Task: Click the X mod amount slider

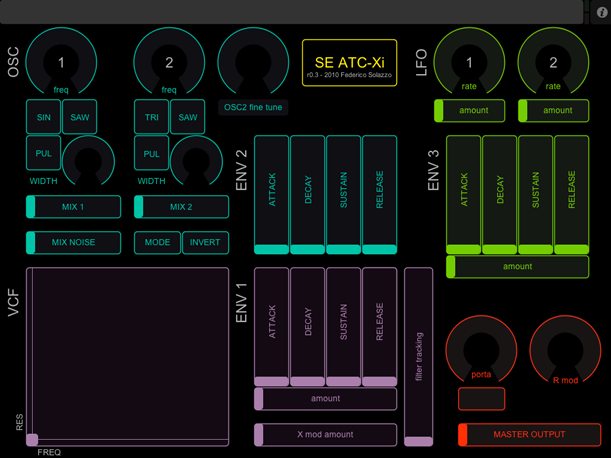Action: click(x=326, y=435)
